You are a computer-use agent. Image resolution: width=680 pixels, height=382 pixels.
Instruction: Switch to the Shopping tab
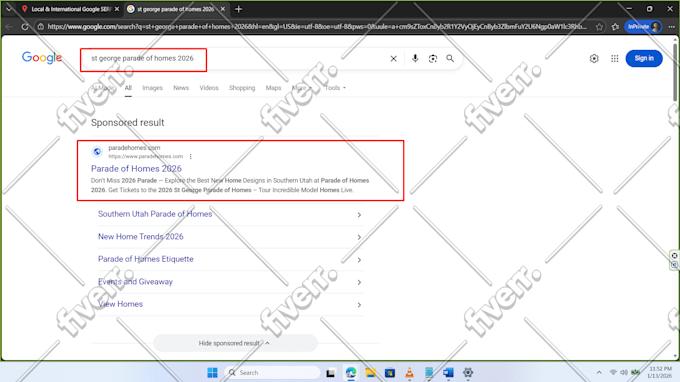(242, 88)
